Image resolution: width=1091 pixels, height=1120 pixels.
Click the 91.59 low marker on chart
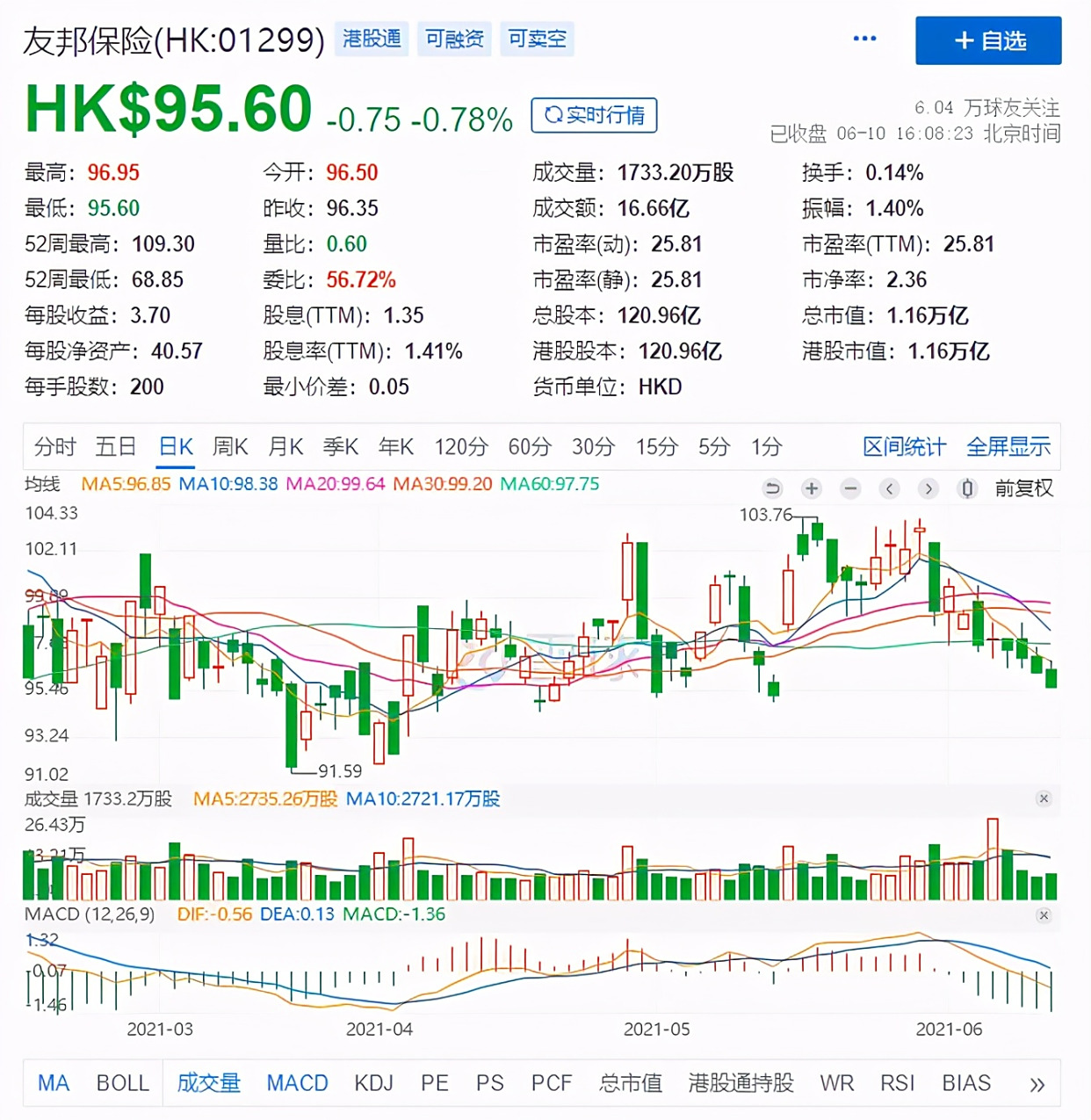340,771
